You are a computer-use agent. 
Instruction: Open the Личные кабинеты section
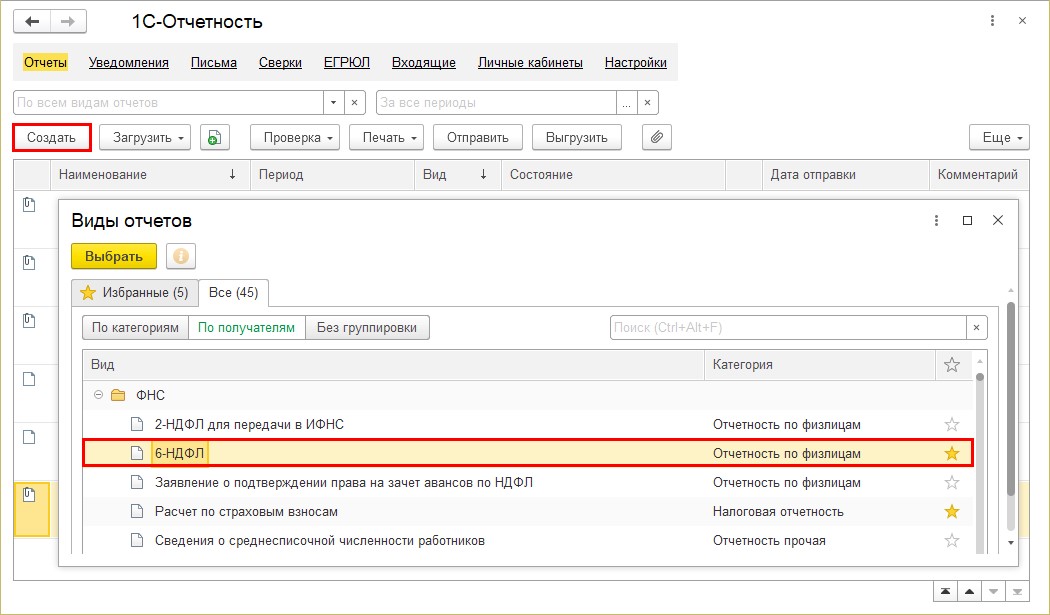point(530,62)
